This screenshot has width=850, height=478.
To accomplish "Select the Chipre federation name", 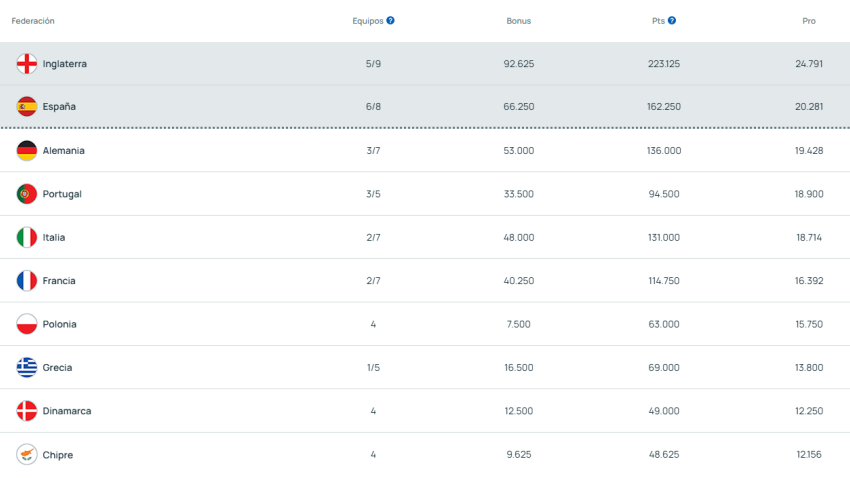I will pyautogui.click(x=57, y=455).
